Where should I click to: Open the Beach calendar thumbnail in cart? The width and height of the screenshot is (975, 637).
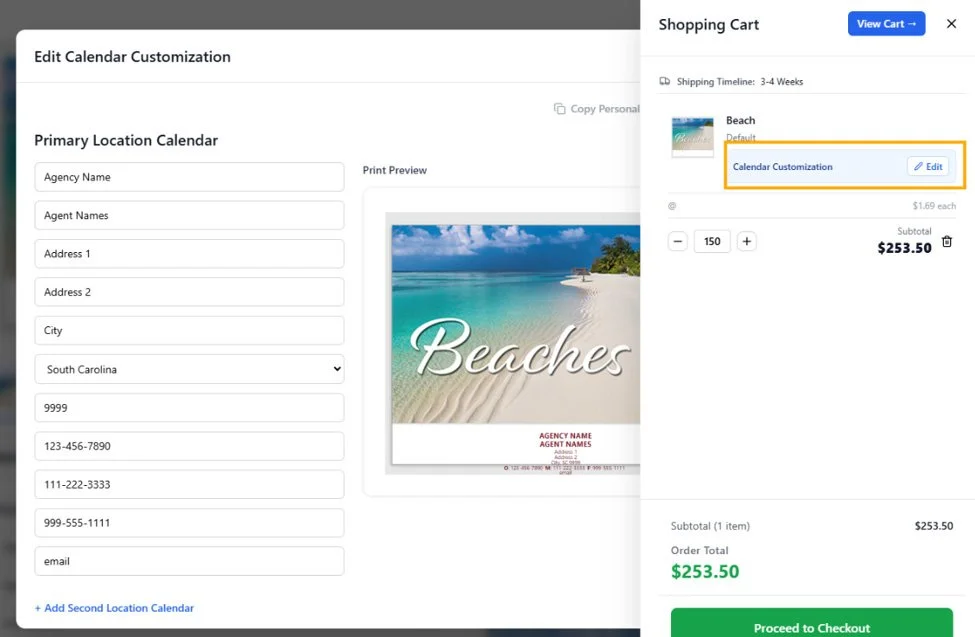click(693, 137)
